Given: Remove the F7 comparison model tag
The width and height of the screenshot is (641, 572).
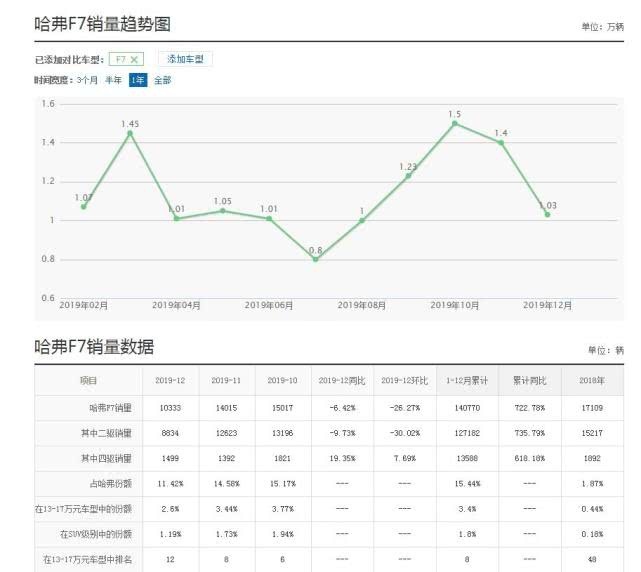Looking at the screenshot, I should (134, 60).
